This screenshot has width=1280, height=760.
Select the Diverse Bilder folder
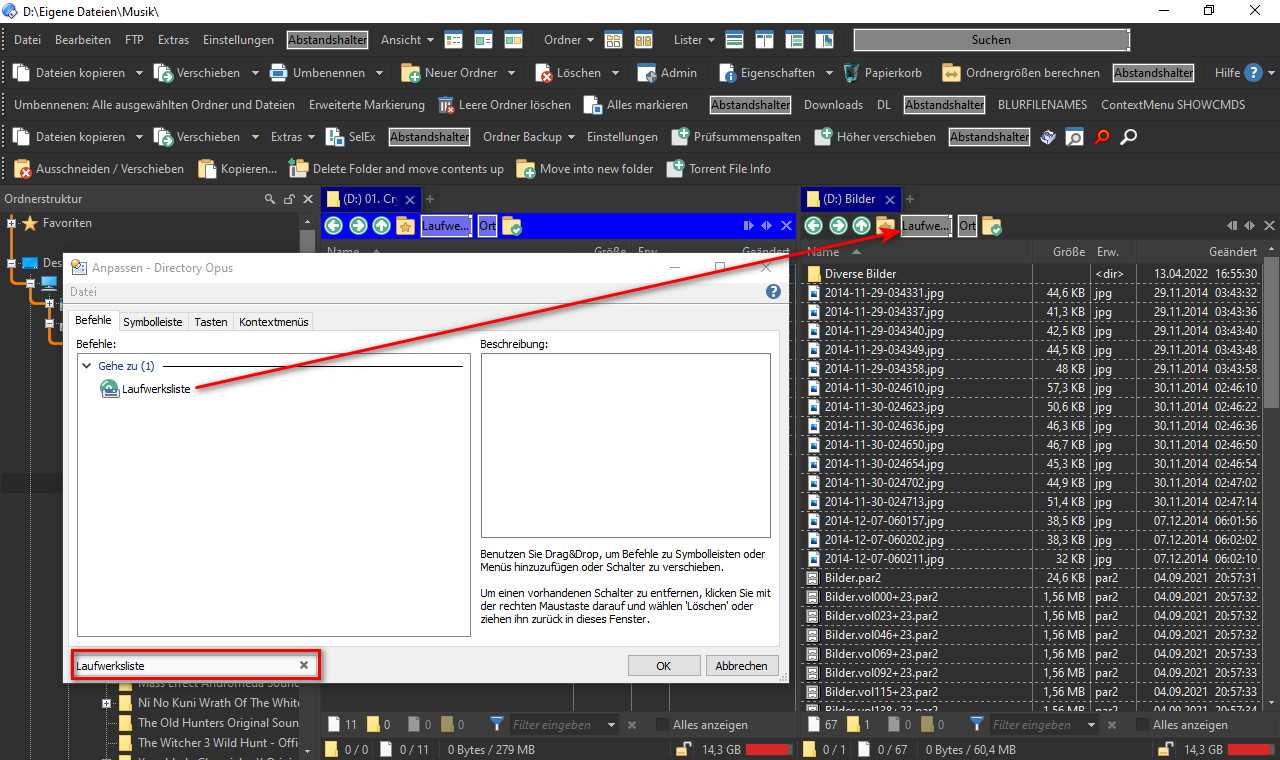(860, 274)
